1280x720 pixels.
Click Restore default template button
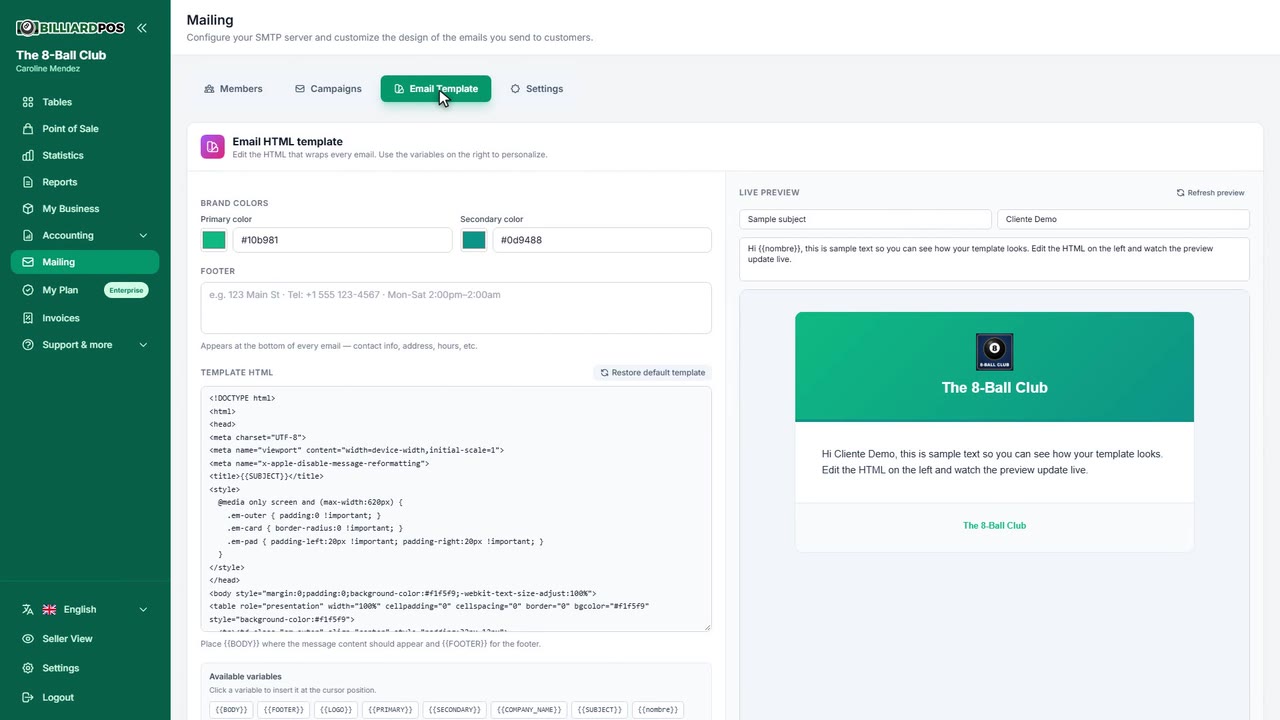[x=652, y=373]
